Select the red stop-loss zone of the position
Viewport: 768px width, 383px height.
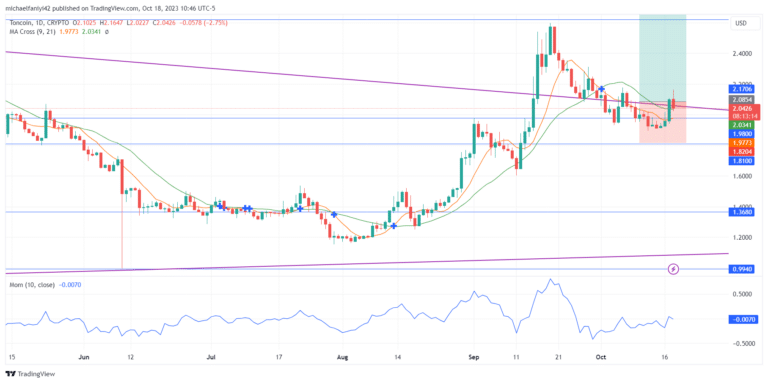click(663, 122)
